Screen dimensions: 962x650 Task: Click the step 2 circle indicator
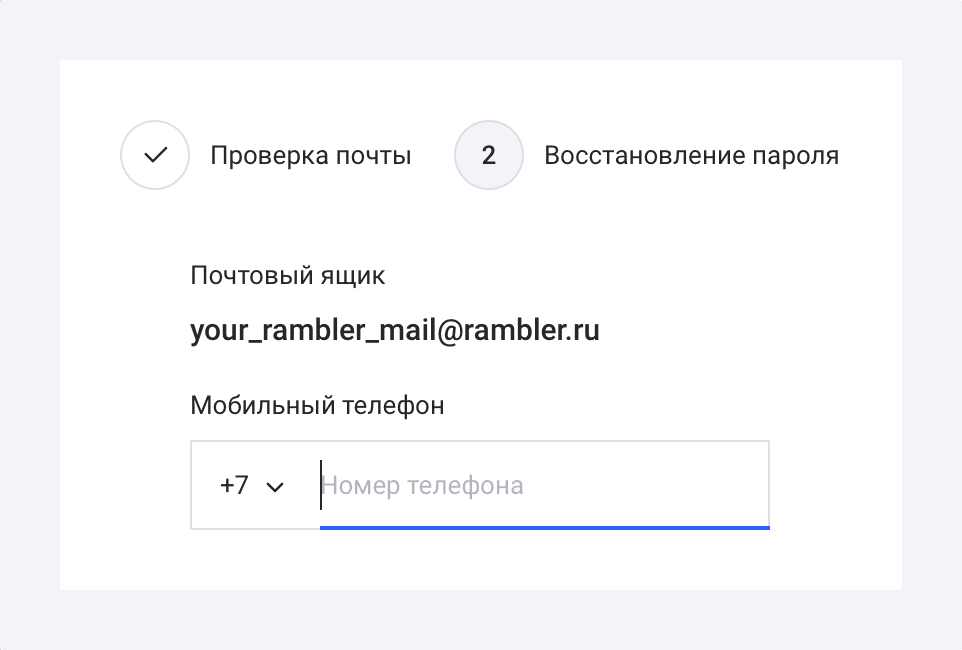488,155
